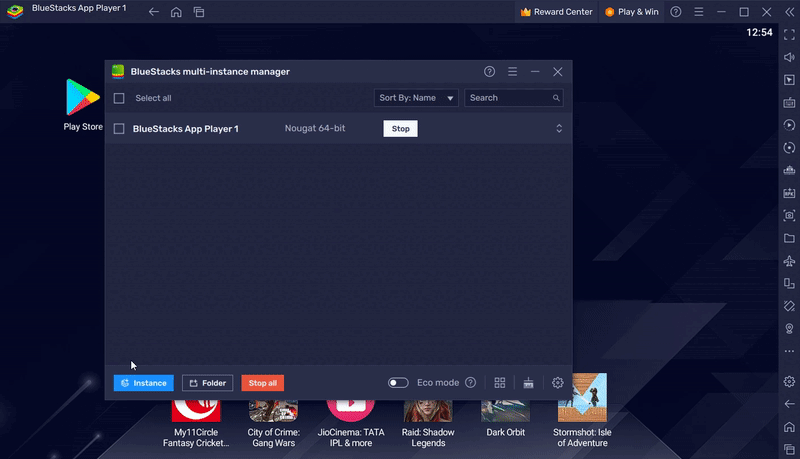Viewport: 800px width, 459px height.
Task: Show more sidebar options via three dots
Action: click(x=789, y=351)
